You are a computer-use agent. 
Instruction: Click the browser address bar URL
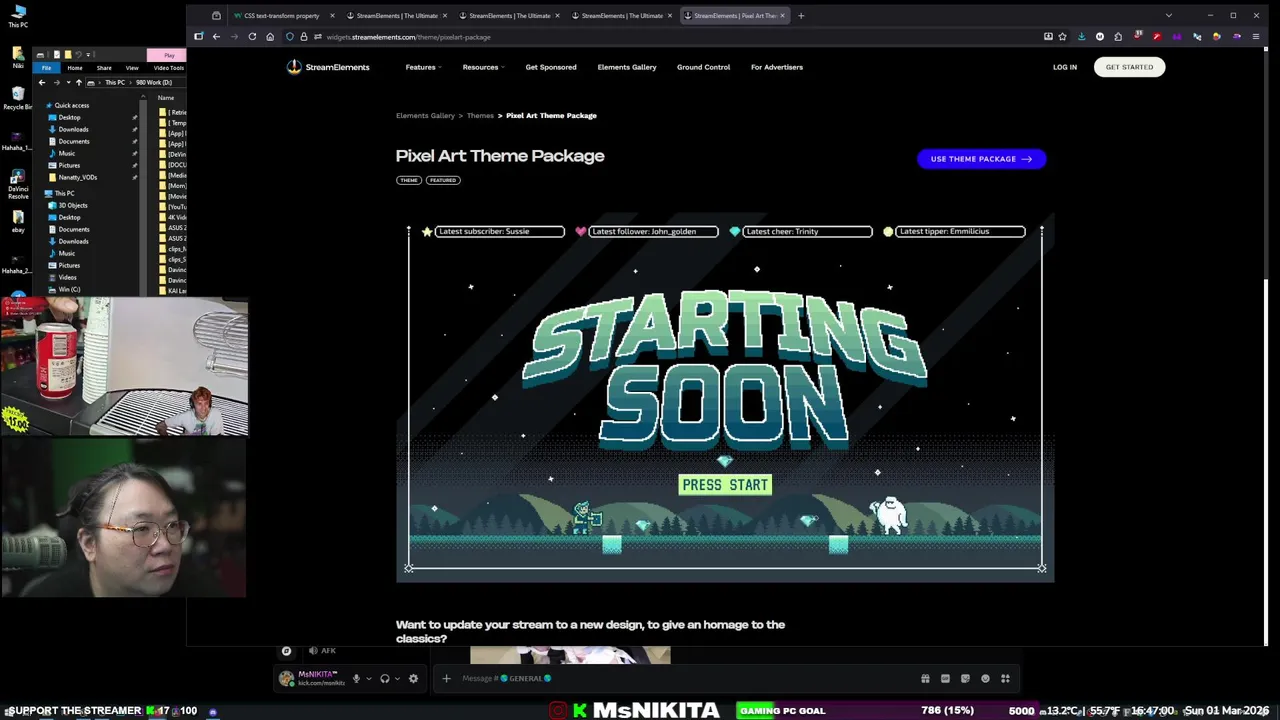[x=408, y=37]
